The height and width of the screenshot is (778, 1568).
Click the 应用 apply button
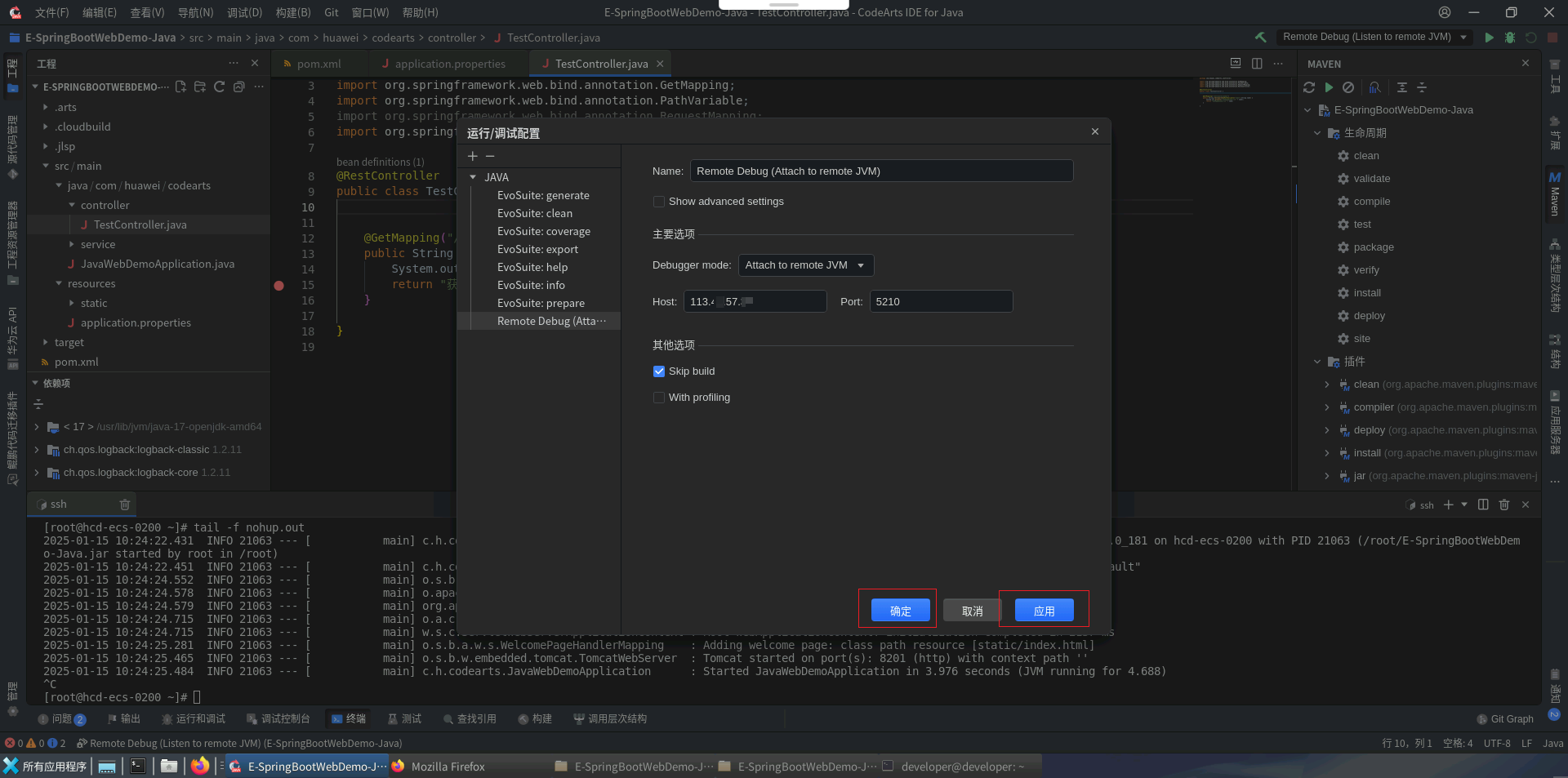click(x=1044, y=611)
